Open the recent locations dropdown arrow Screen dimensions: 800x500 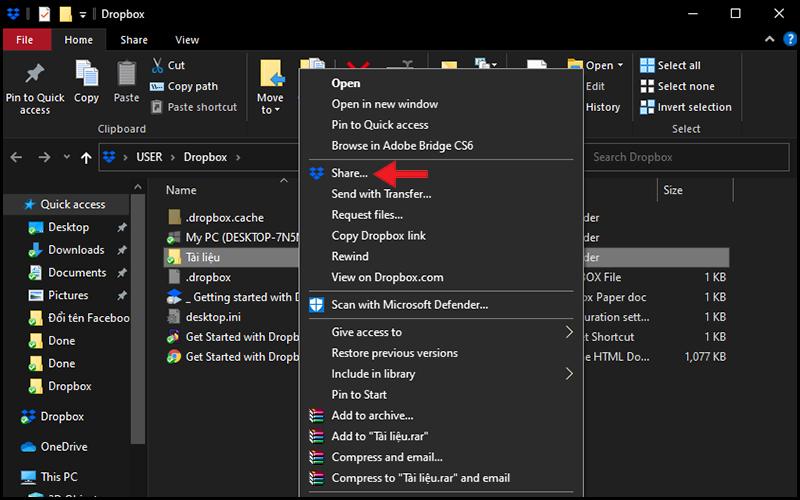tap(66, 157)
